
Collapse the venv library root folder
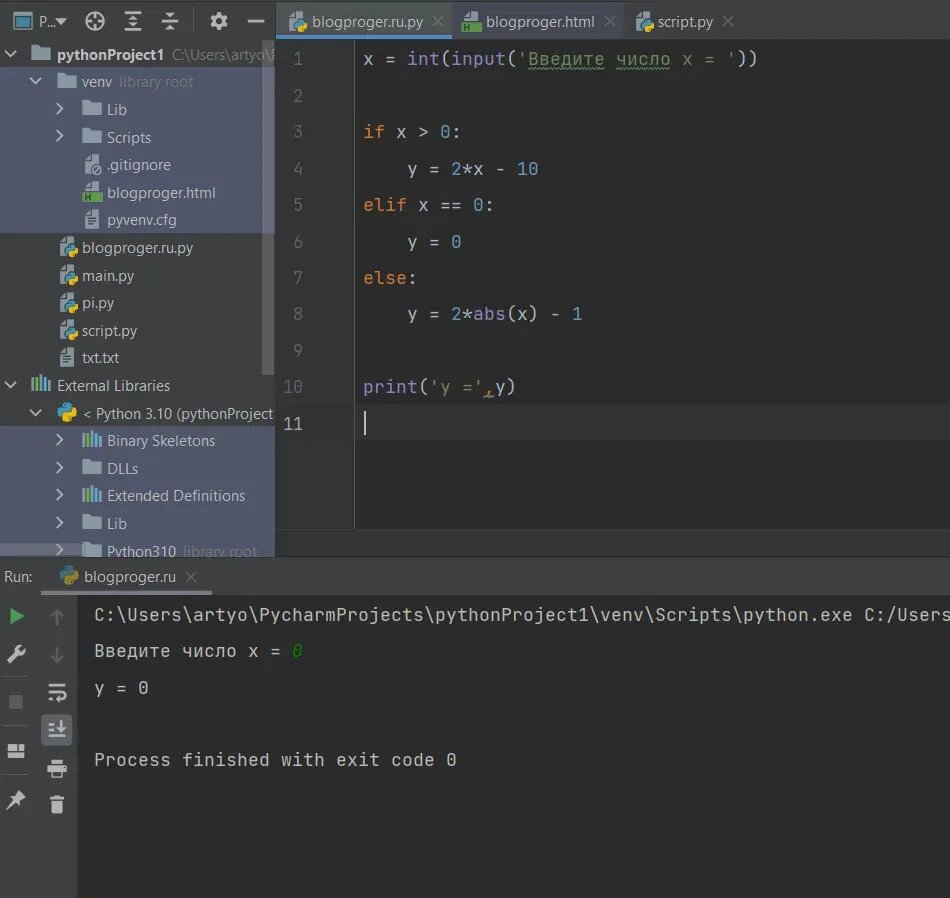pos(36,81)
